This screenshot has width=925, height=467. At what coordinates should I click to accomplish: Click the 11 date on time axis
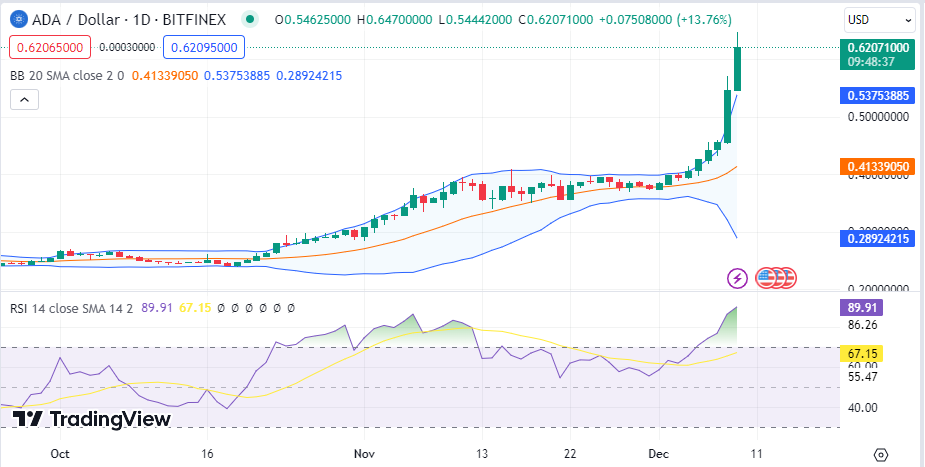pyautogui.click(x=756, y=453)
